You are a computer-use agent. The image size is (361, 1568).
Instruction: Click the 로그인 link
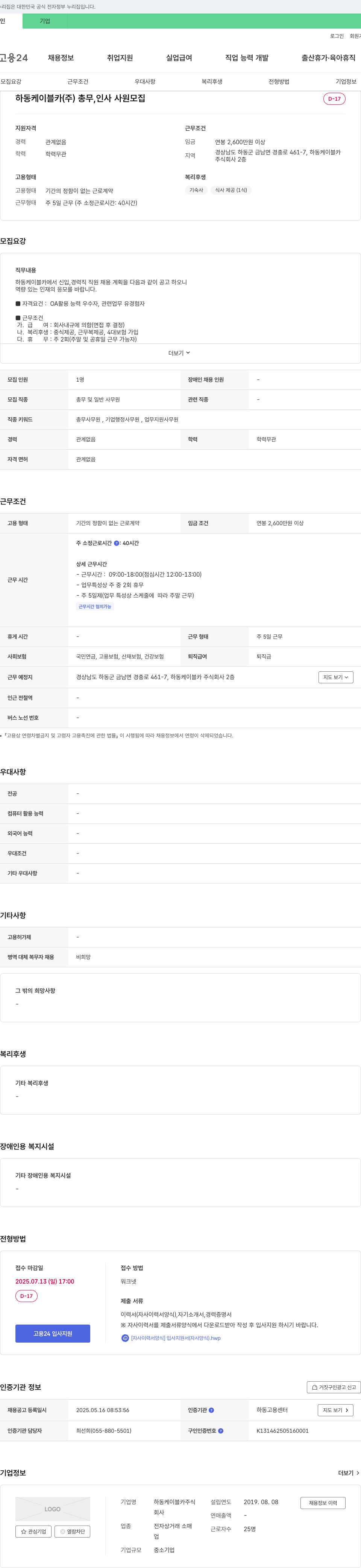pyautogui.click(x=337, y=36)
